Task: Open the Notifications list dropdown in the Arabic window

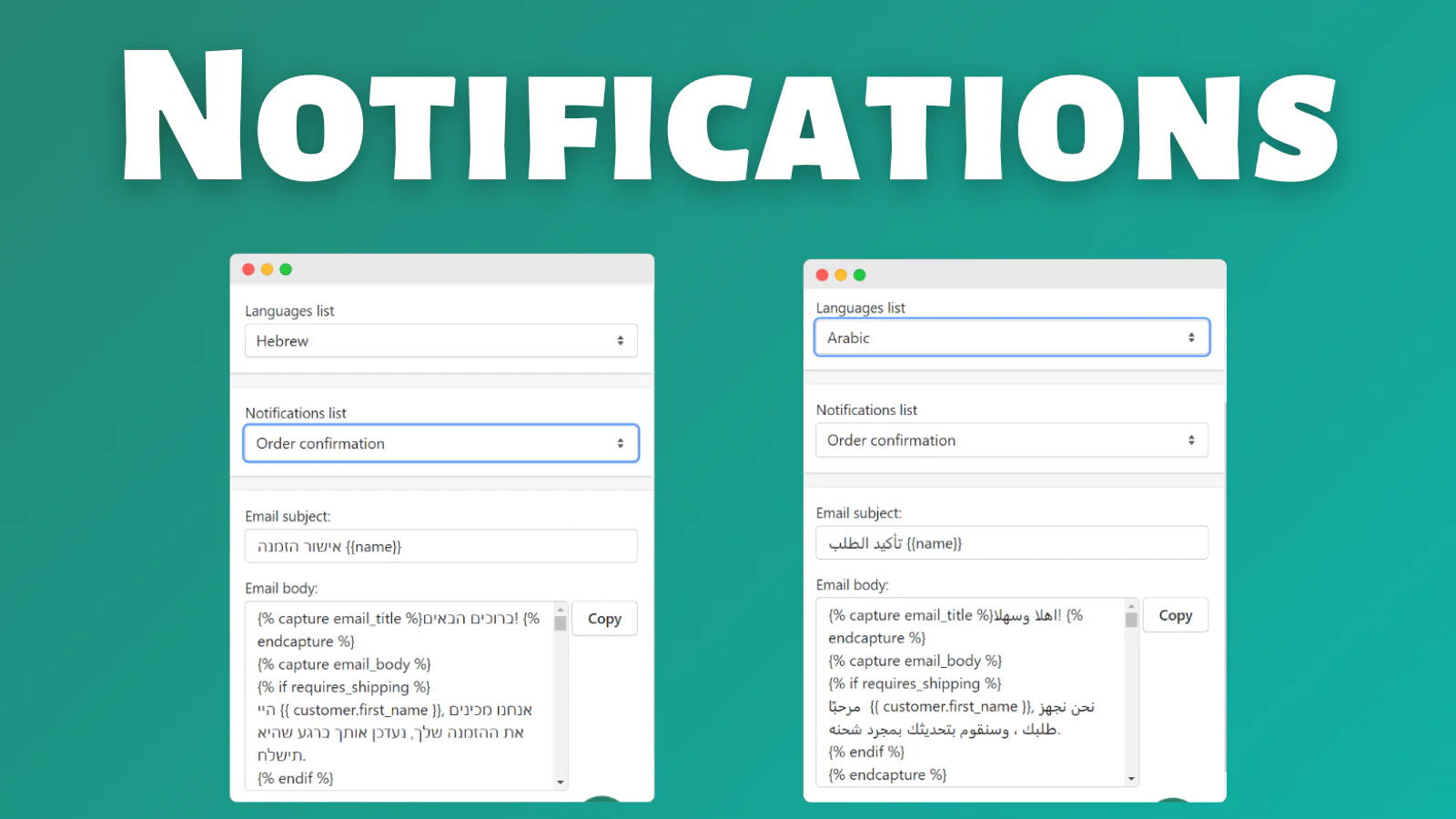Action: tap(1011, 440)
